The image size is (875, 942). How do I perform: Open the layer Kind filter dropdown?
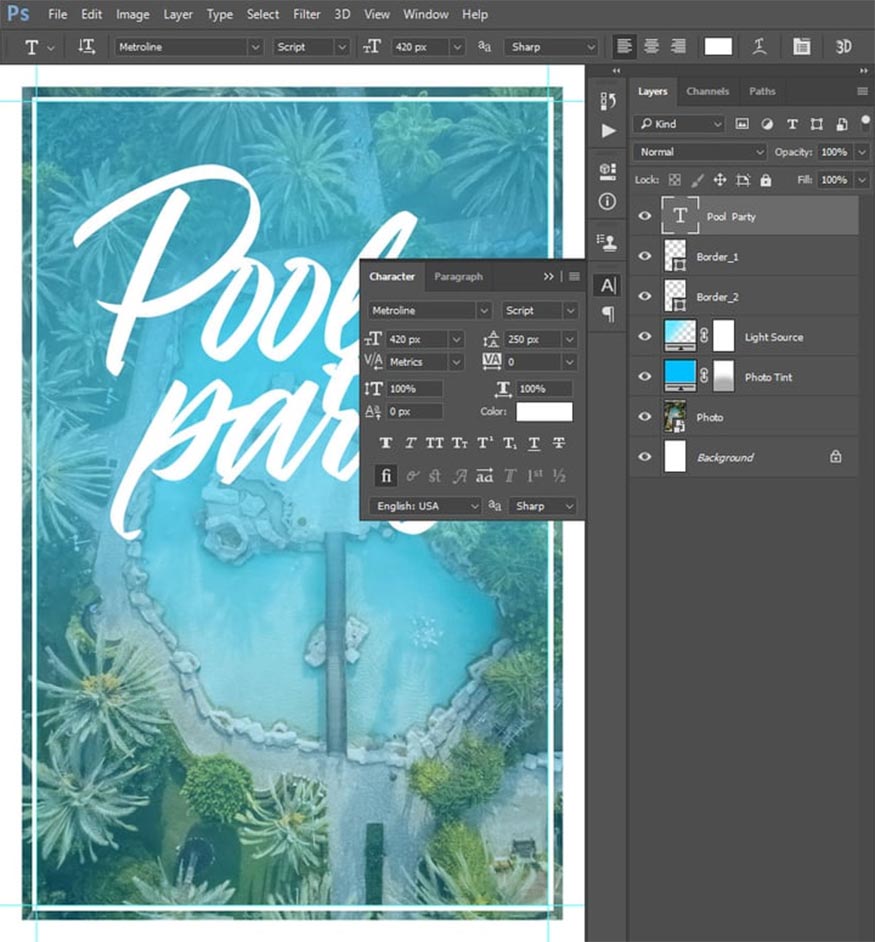(x=678, y=124)
